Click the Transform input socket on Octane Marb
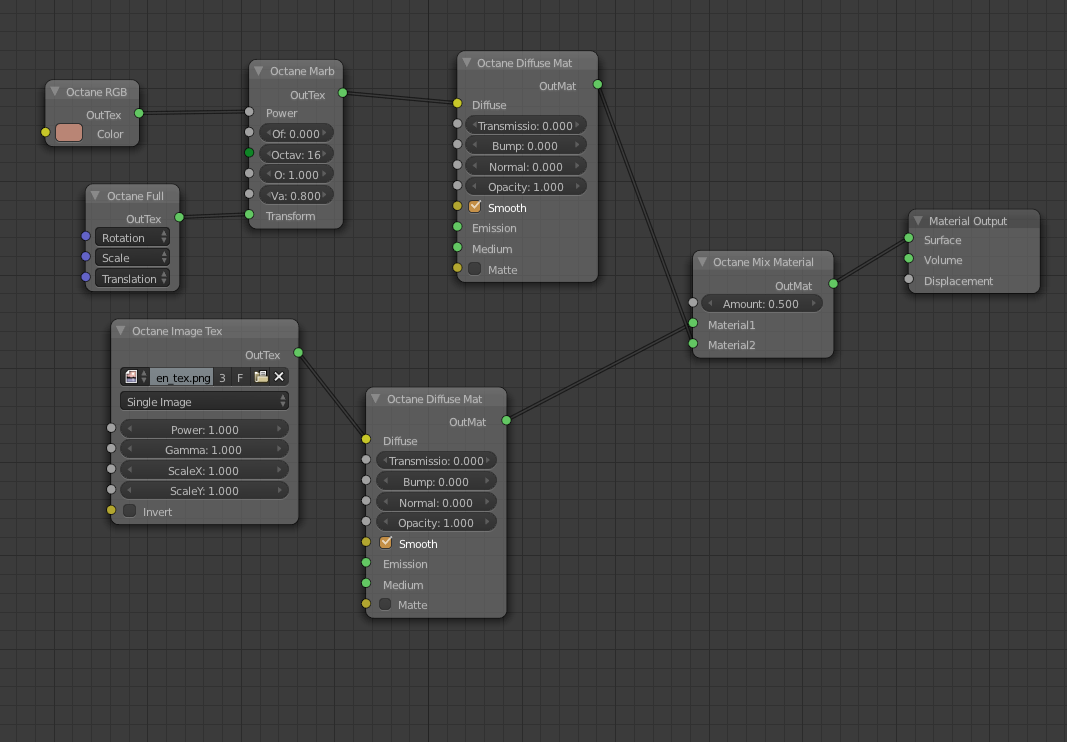Viewport: 1067px width, 742px height. pos(249,214)
